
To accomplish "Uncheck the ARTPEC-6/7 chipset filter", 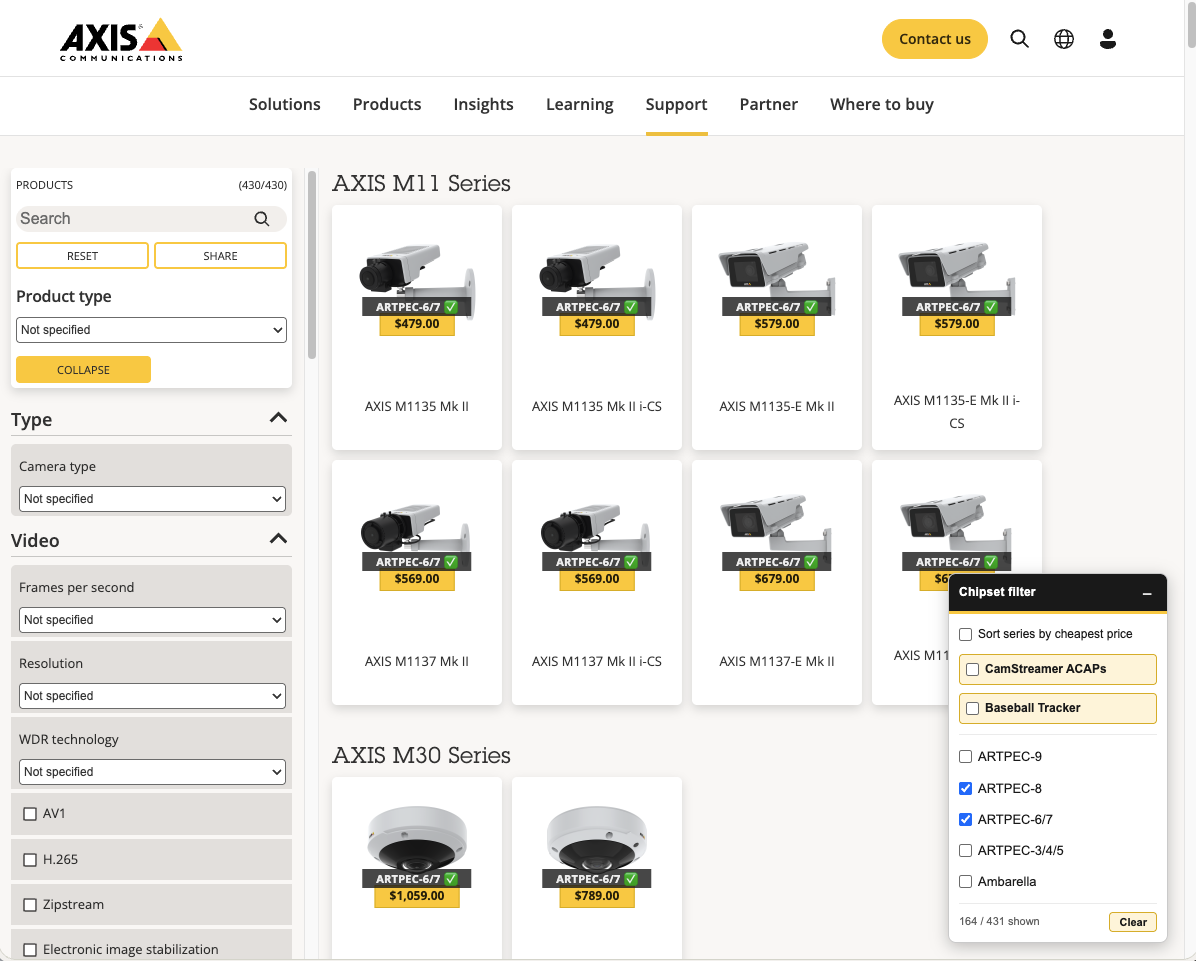I will click(x=966, y=820).
